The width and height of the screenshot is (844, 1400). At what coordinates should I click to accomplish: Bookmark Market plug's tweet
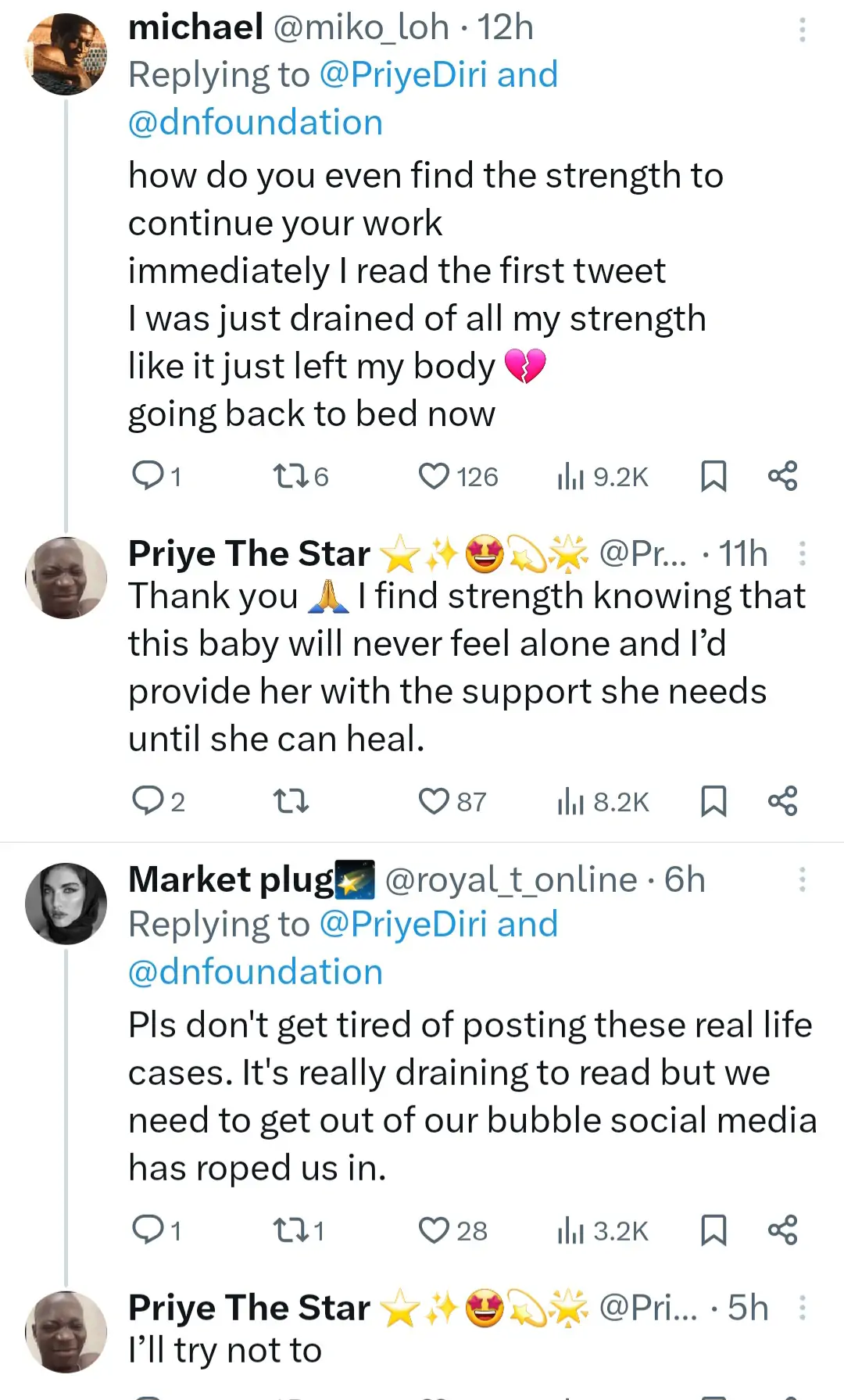pyautogui.click(x=713, y=1230)
